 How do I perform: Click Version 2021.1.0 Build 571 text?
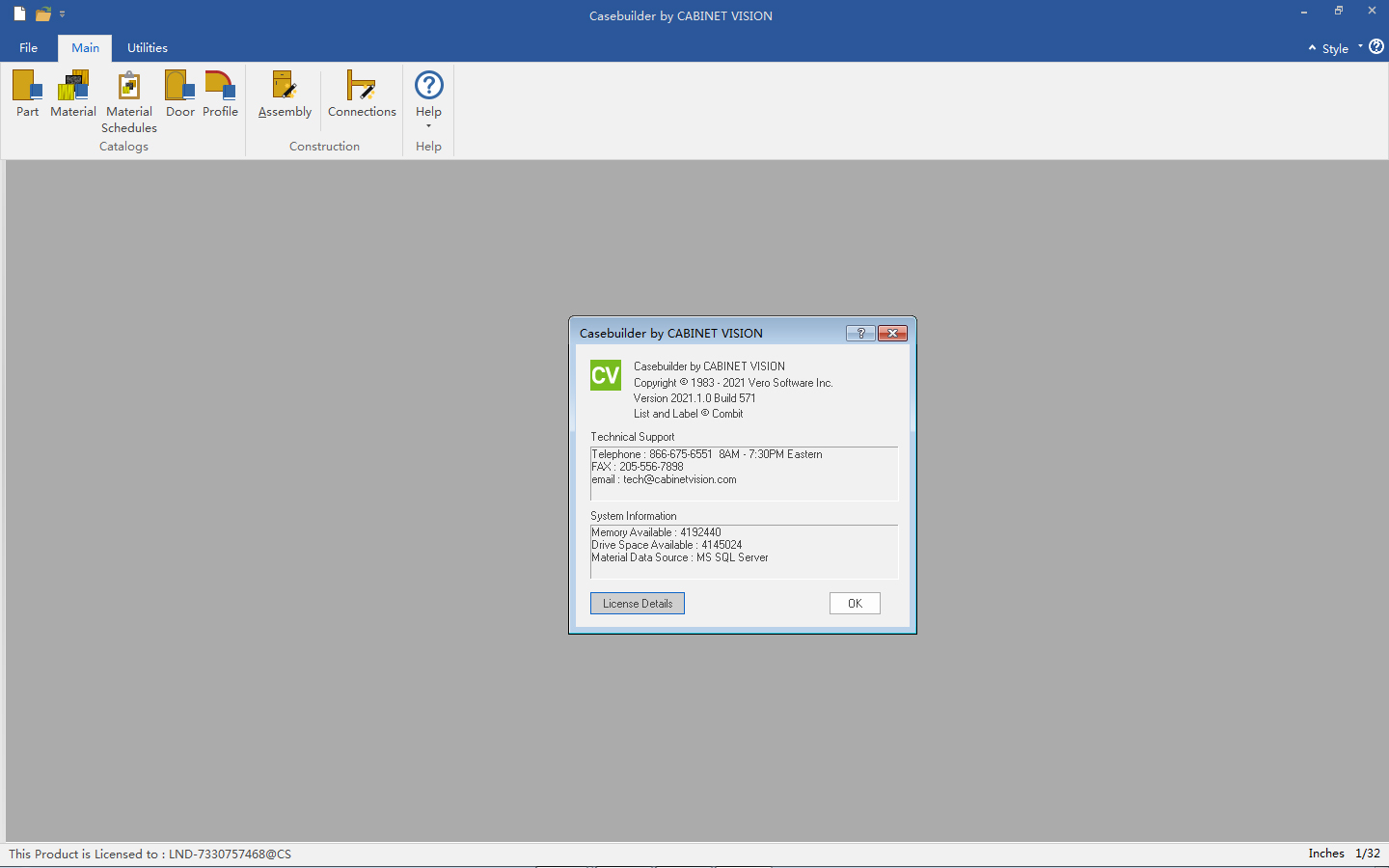point(694,398)
